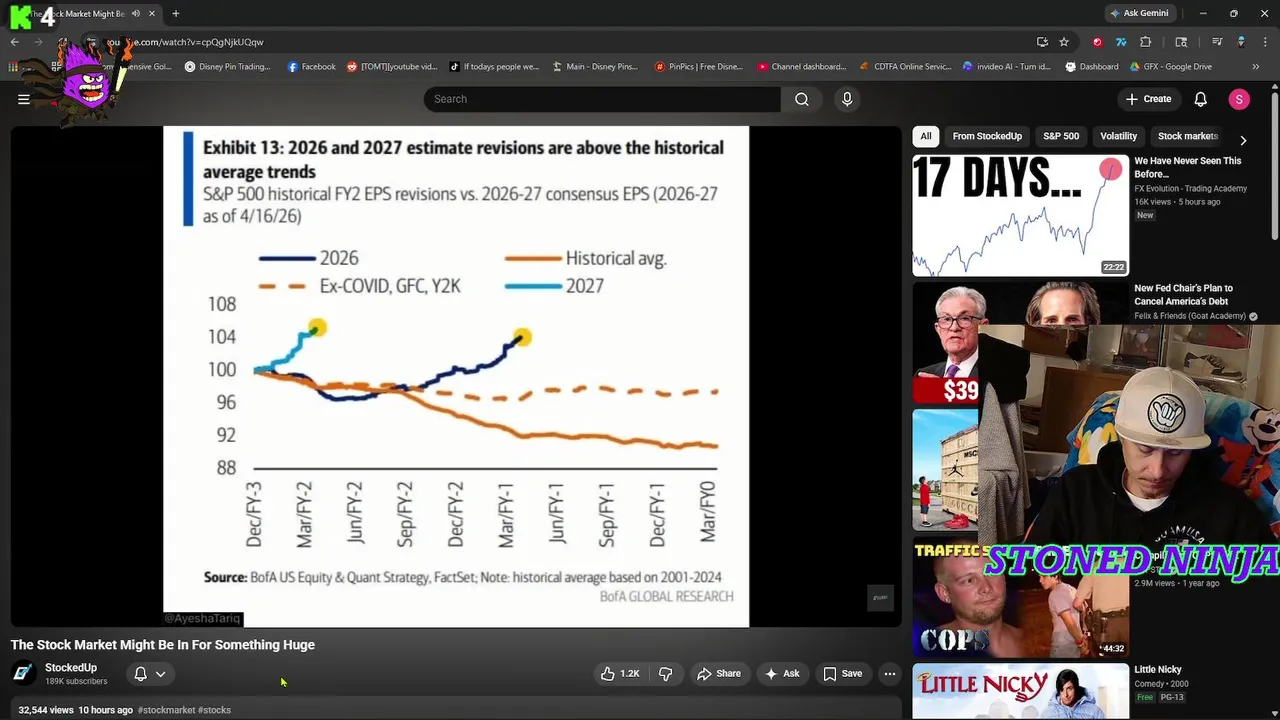The image size is (1280, 720).
Task: Click the Chrome media controls icon
Action: point(1217,42)
